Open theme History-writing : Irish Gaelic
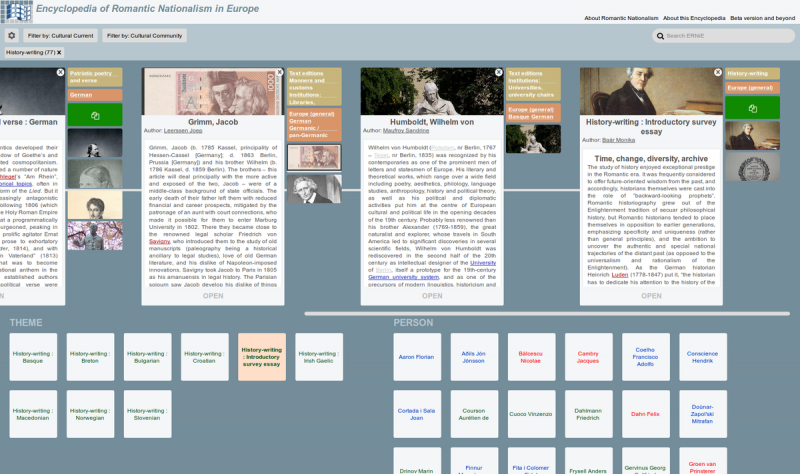Image resolution: width=800 pixels, height=474 pixels. point(319,357)
